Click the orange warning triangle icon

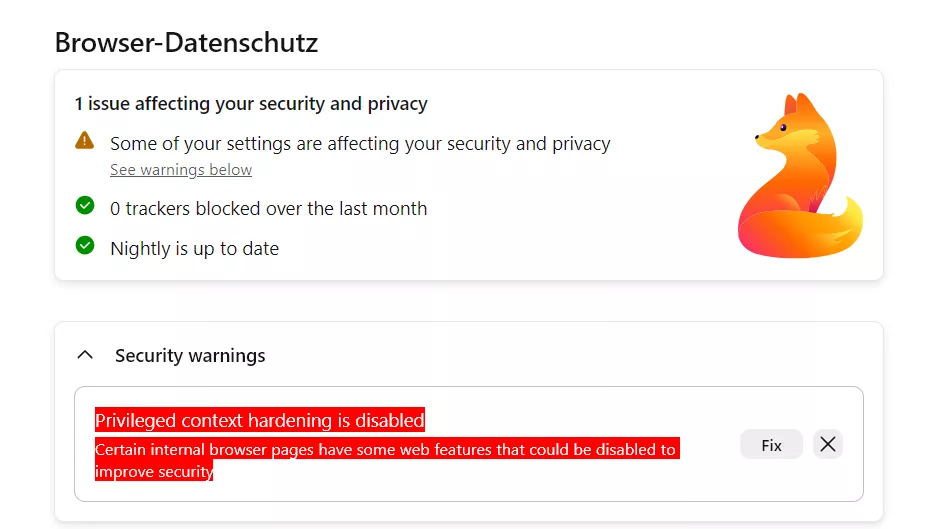point(85,140)
